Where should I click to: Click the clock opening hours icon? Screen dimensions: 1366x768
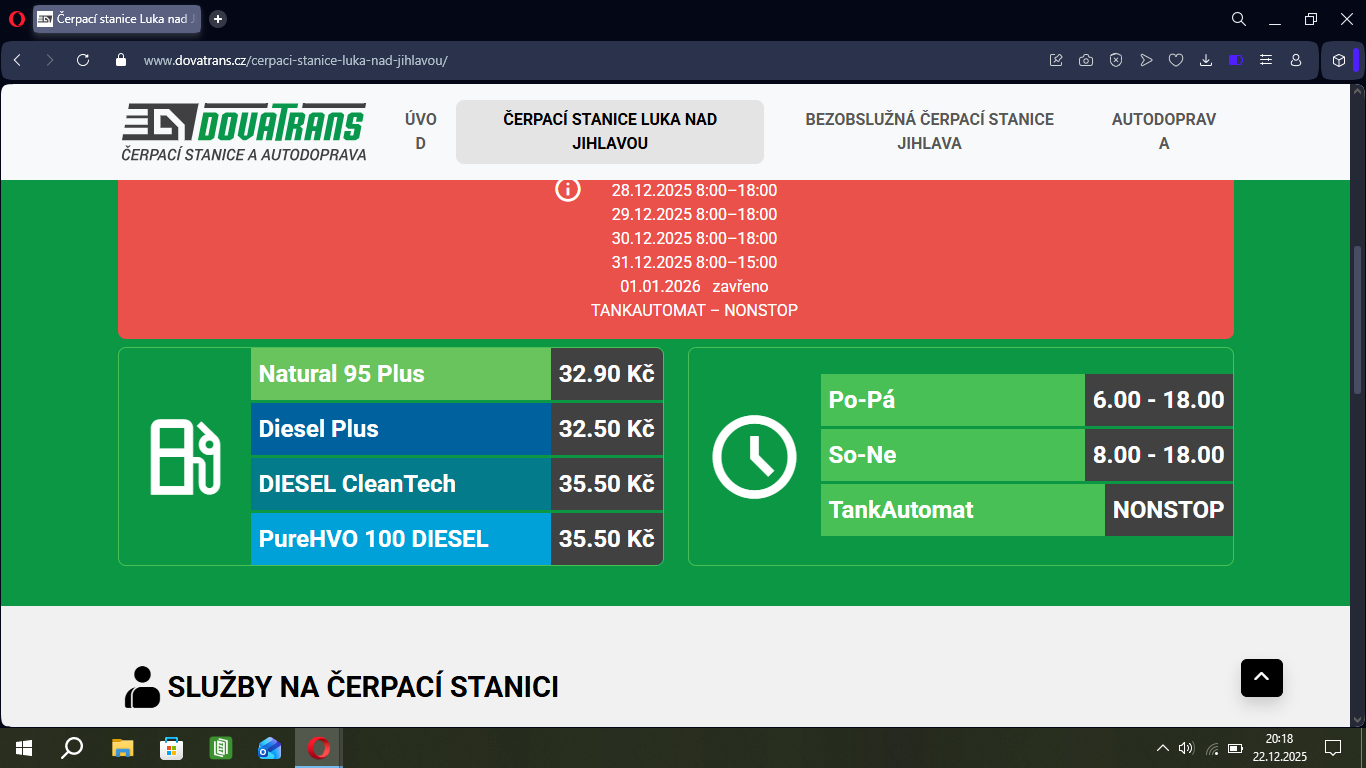[754, 457]
